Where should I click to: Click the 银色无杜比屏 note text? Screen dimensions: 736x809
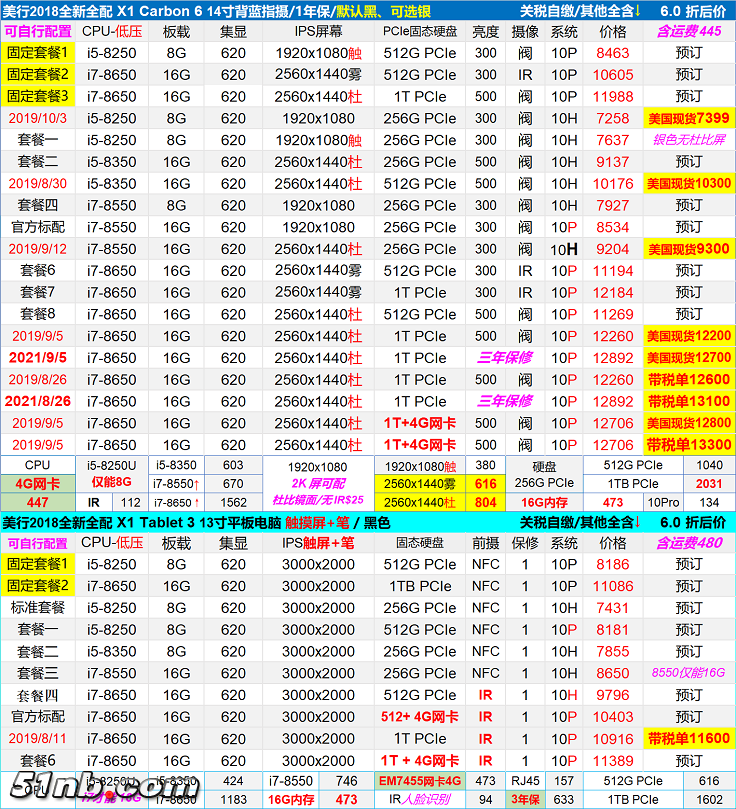(x=688, y=140)
